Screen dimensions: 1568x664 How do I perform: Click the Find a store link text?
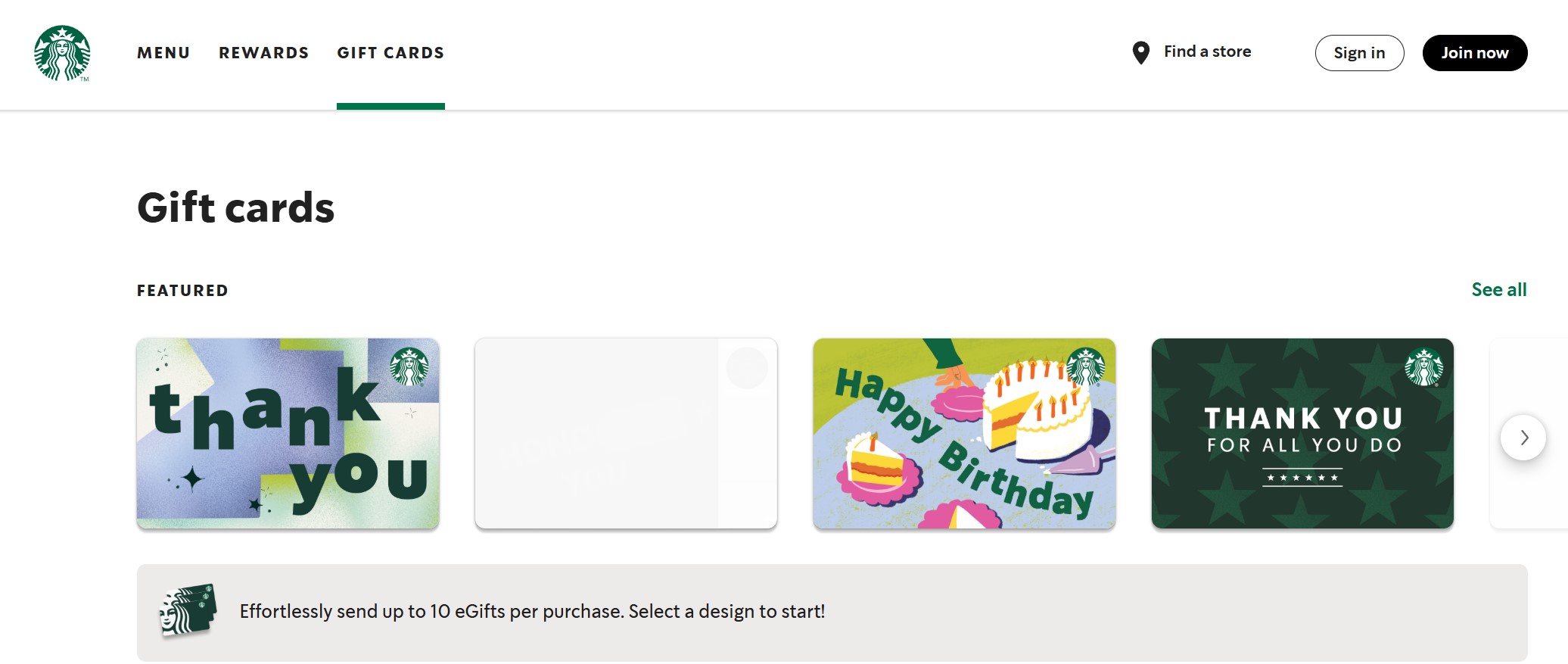(x=1207, y=51)
